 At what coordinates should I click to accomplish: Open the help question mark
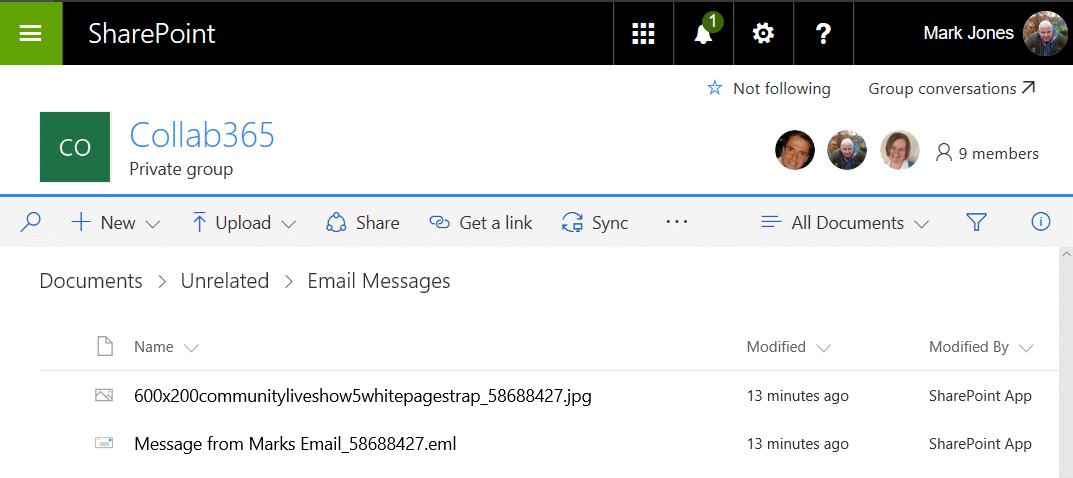823,34
